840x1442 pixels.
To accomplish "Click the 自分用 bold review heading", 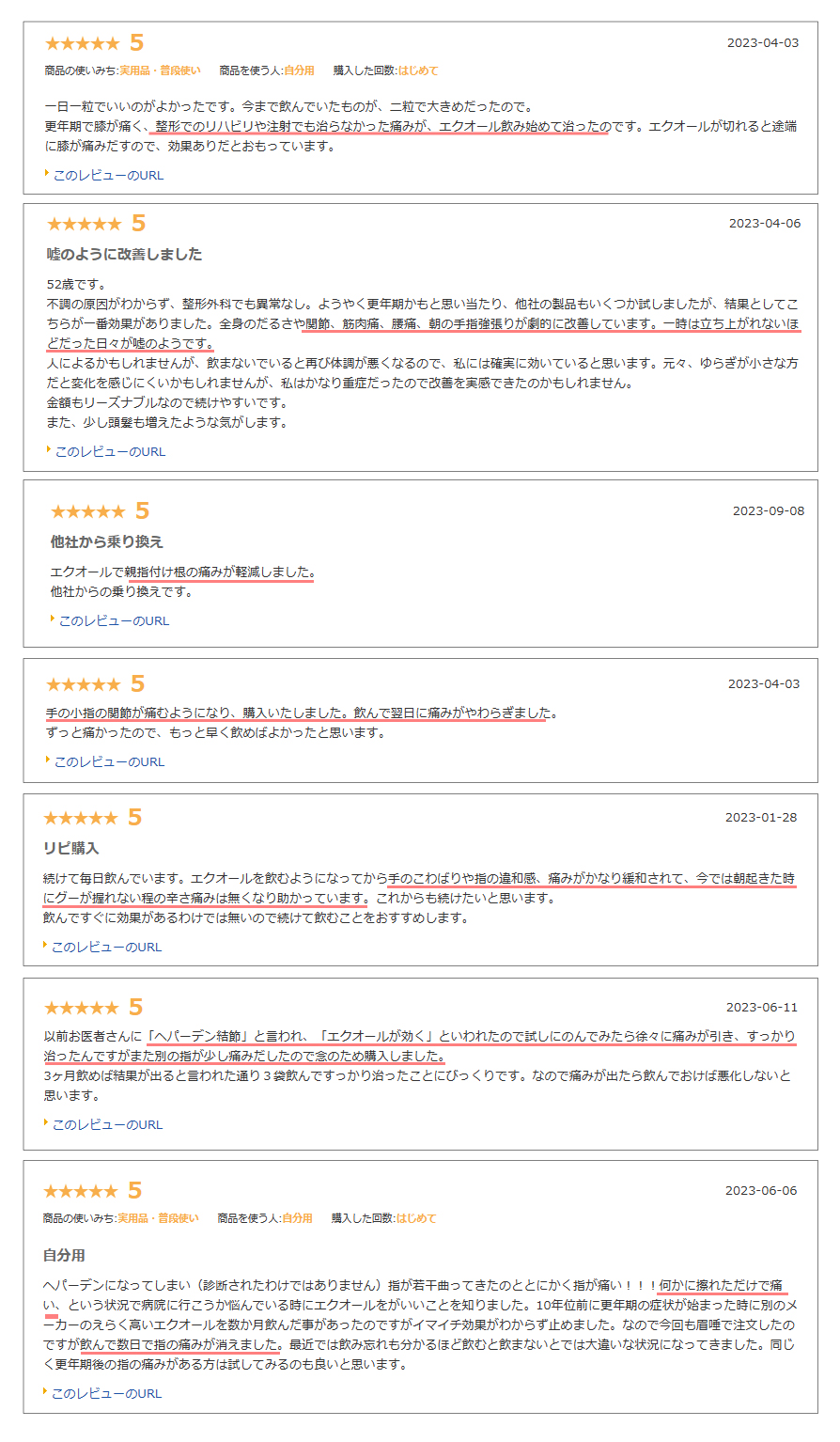I will click(x=64, y=1255).
